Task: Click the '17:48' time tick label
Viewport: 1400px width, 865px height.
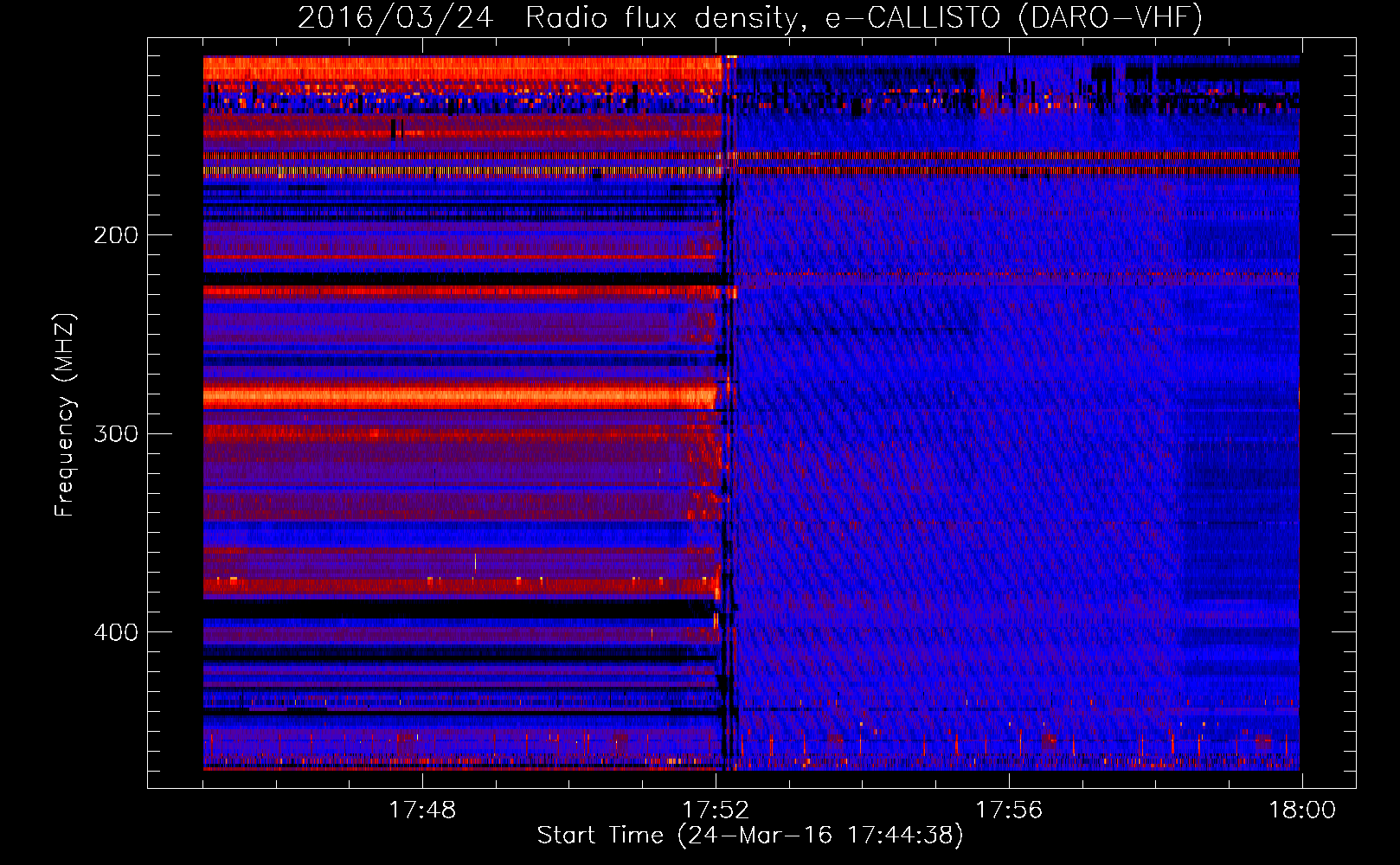Action: (422, 811)
